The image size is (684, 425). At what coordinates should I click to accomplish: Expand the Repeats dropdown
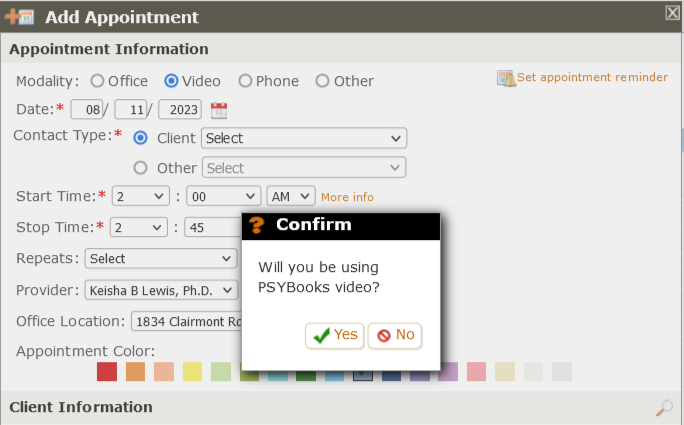click(x=161, y=258)
